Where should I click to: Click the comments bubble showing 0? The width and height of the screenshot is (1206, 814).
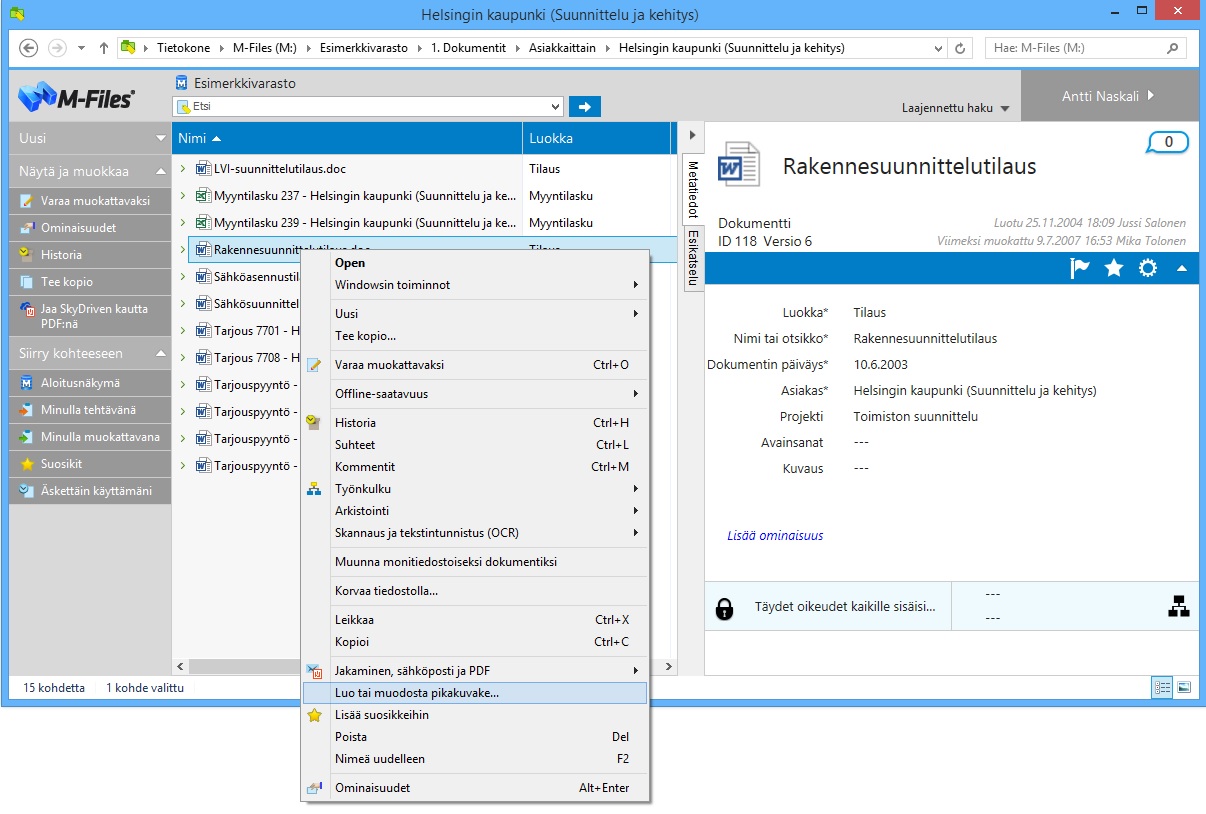click(x=1168, y=143)
